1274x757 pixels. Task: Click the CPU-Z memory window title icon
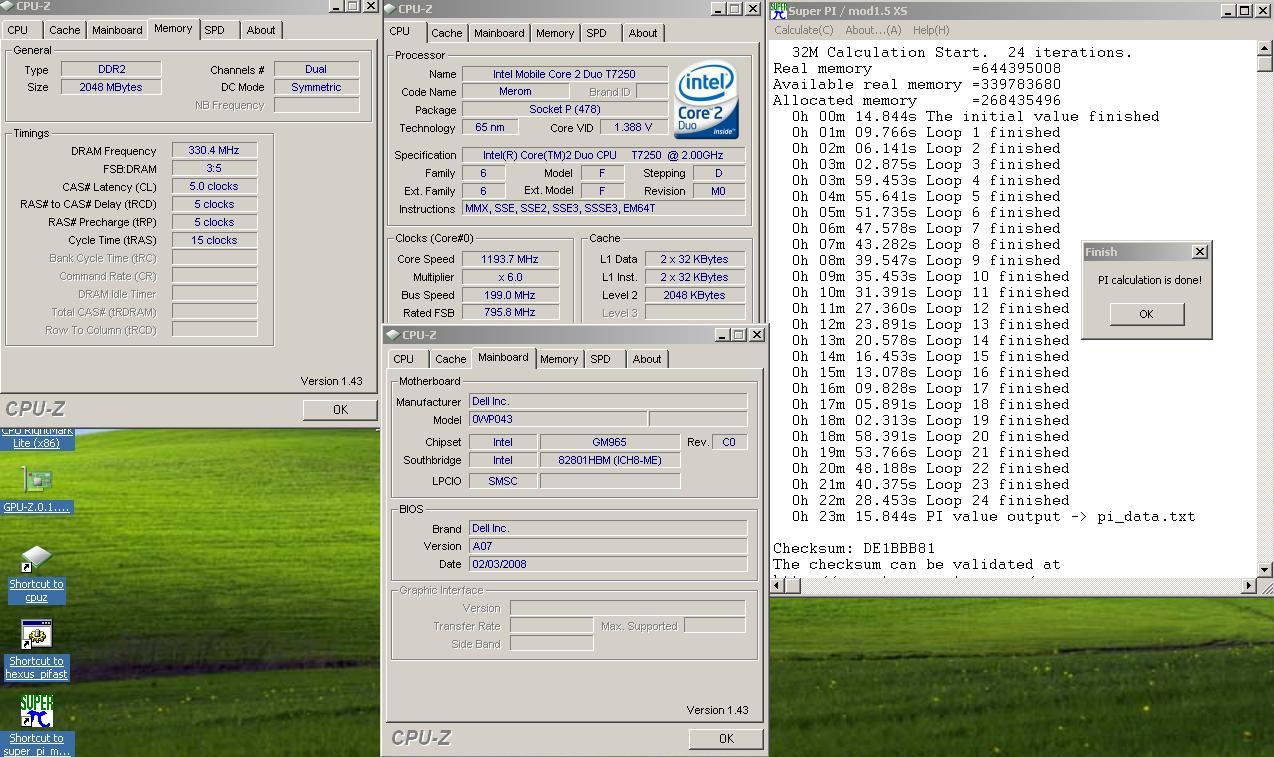coord(7,6)
